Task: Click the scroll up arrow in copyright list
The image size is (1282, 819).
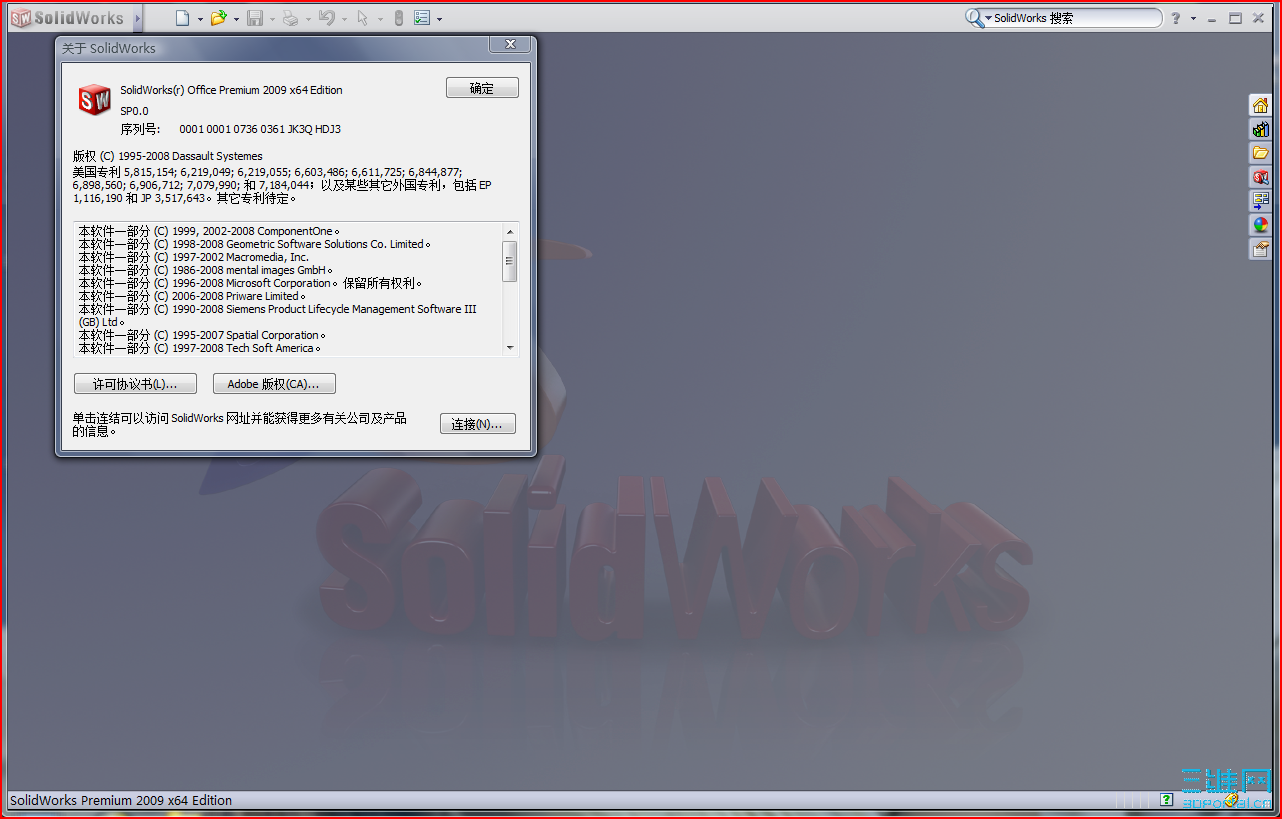Action: click(x=510, y=231)
